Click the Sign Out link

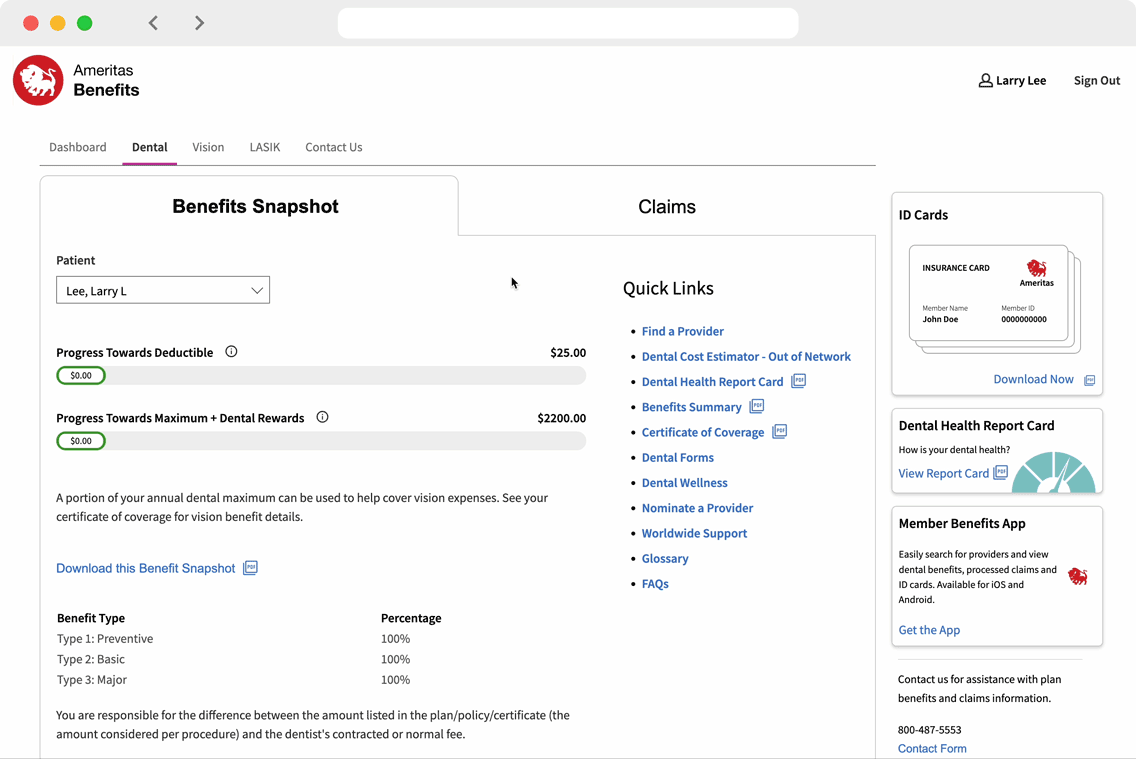click(1096, 81)
